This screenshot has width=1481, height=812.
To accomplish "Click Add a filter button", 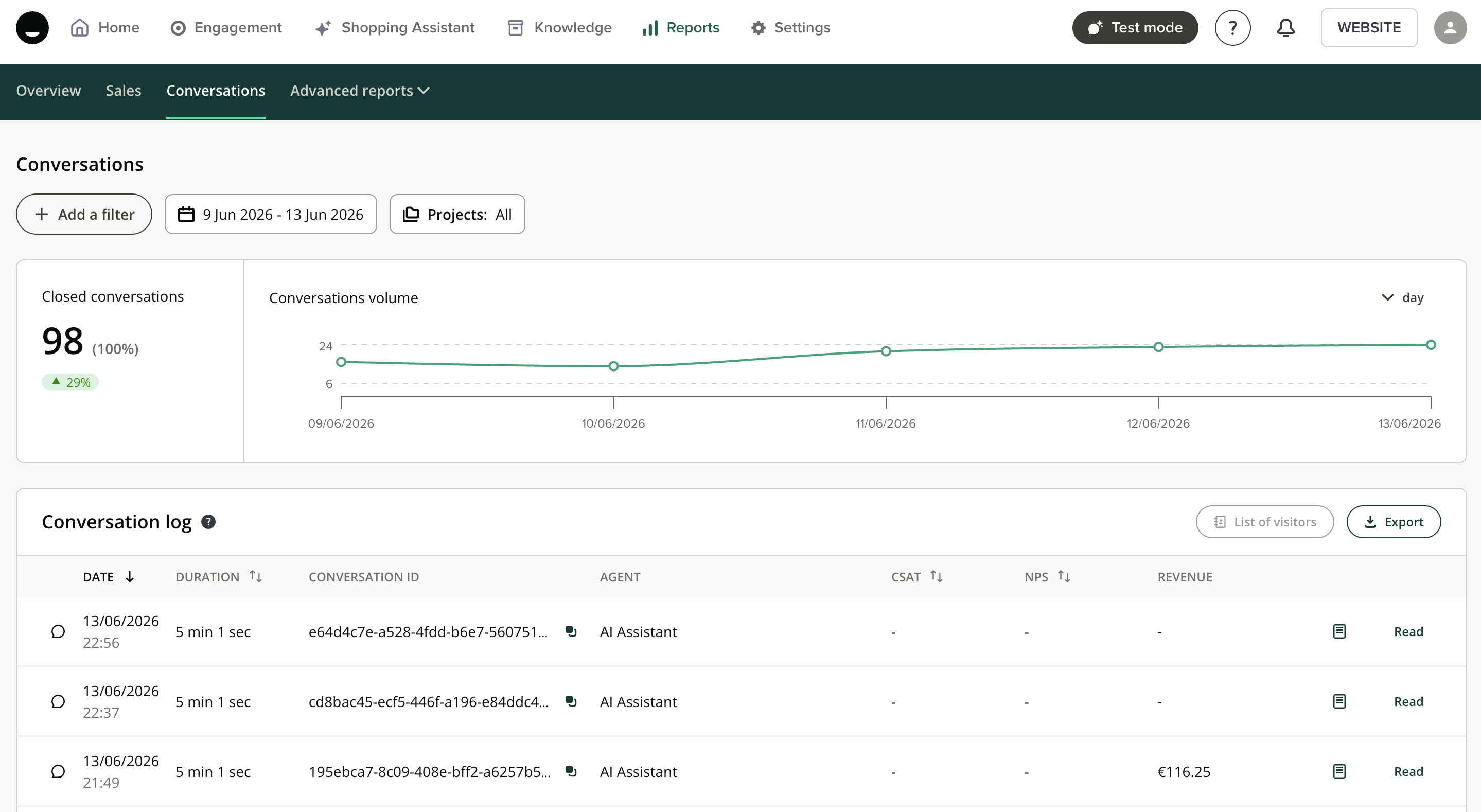I will pos(84,215).
